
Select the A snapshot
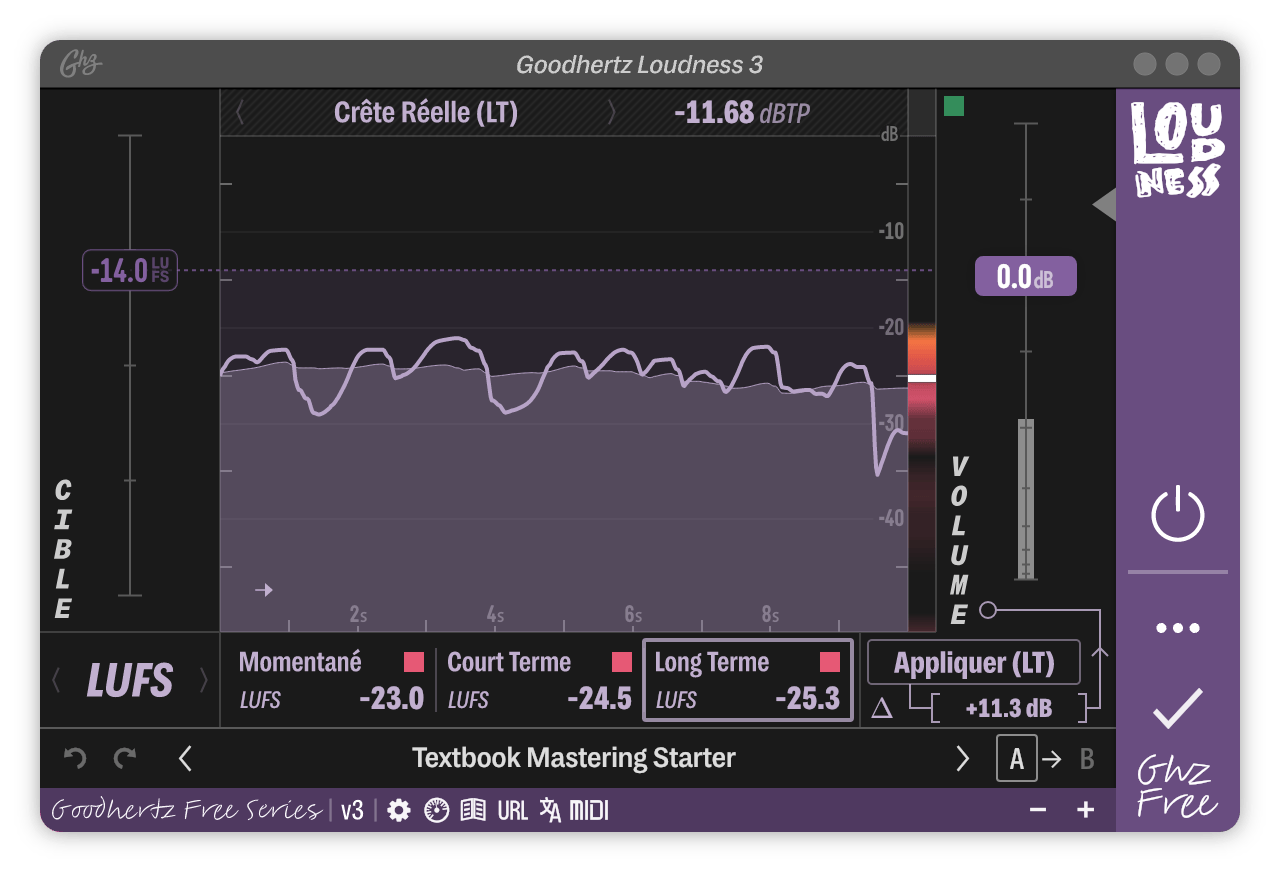pos(1016,758)
